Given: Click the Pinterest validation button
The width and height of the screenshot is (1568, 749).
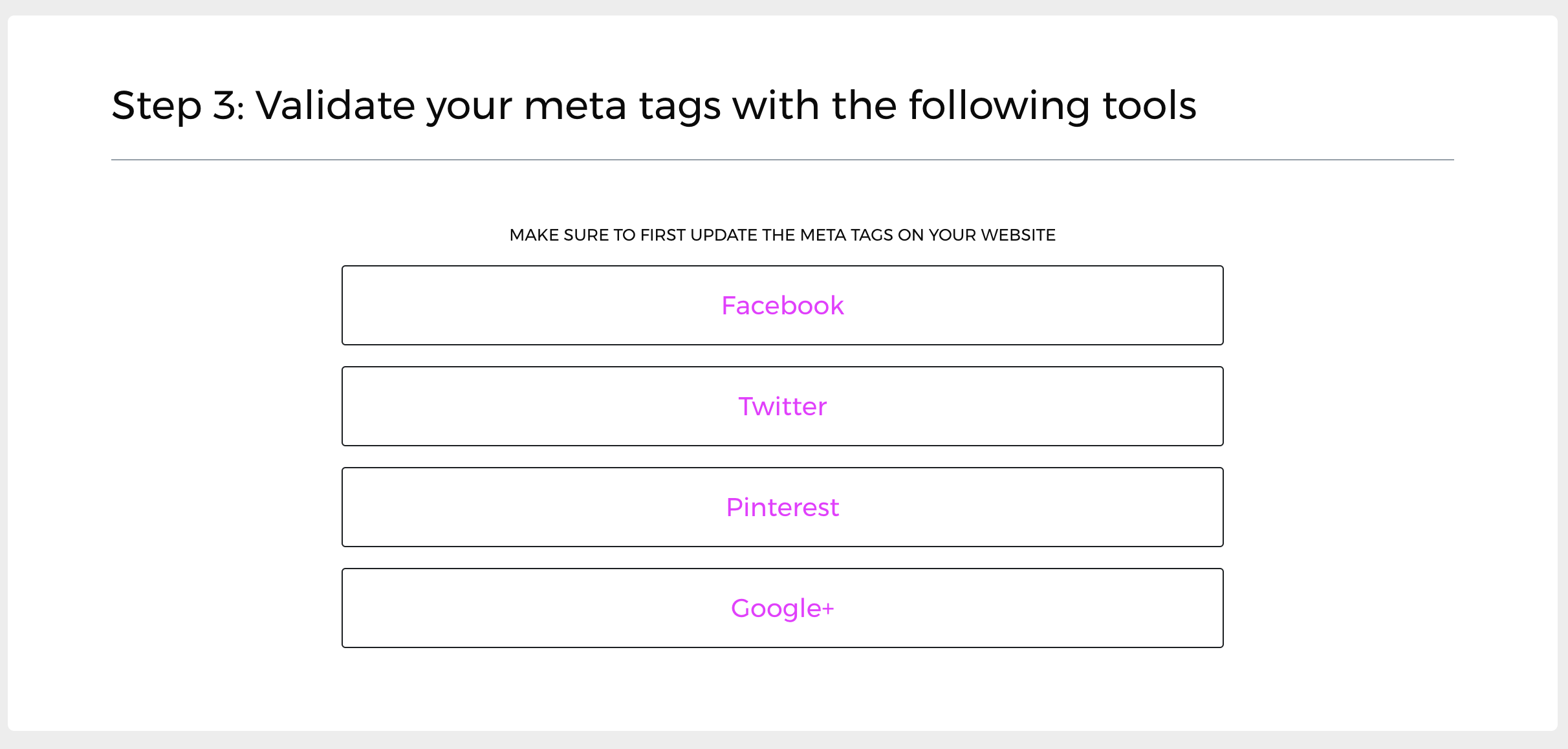Looking at the screenshot, I should click(783, 507).
